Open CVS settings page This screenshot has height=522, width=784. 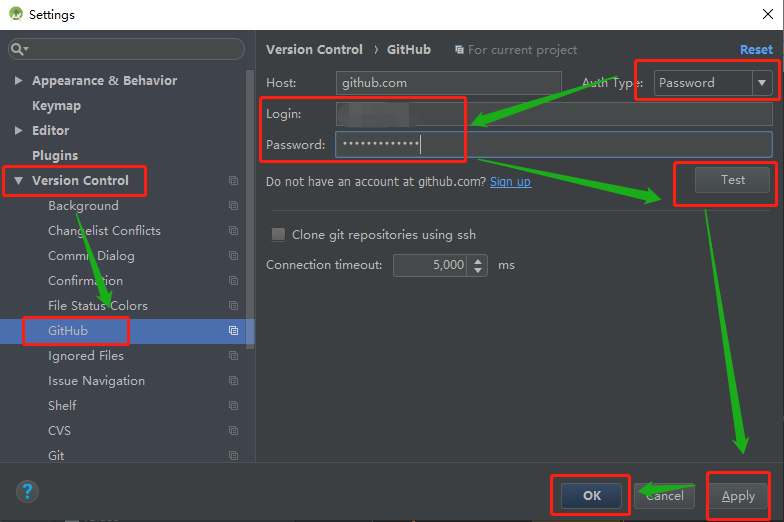[60, 430]
